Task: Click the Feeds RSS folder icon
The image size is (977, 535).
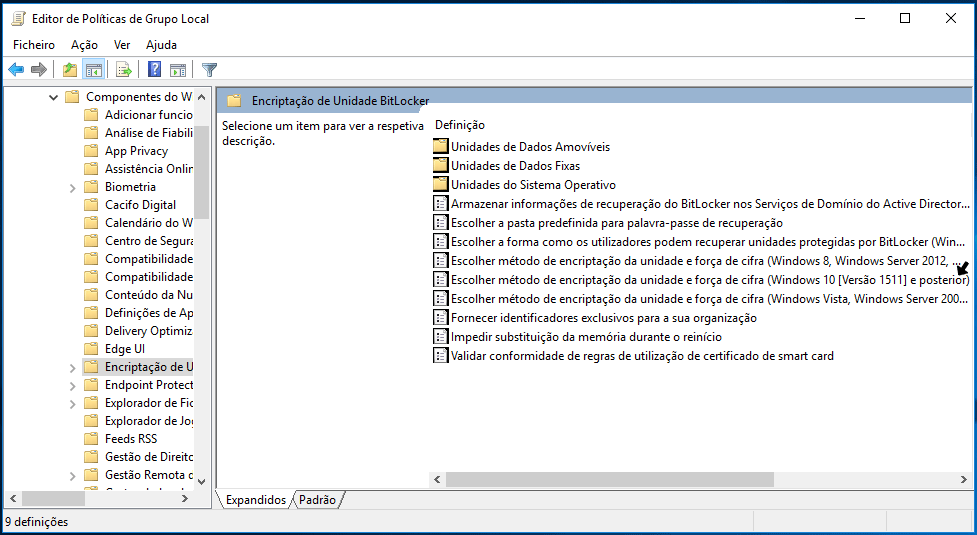Action: (92, 438)
